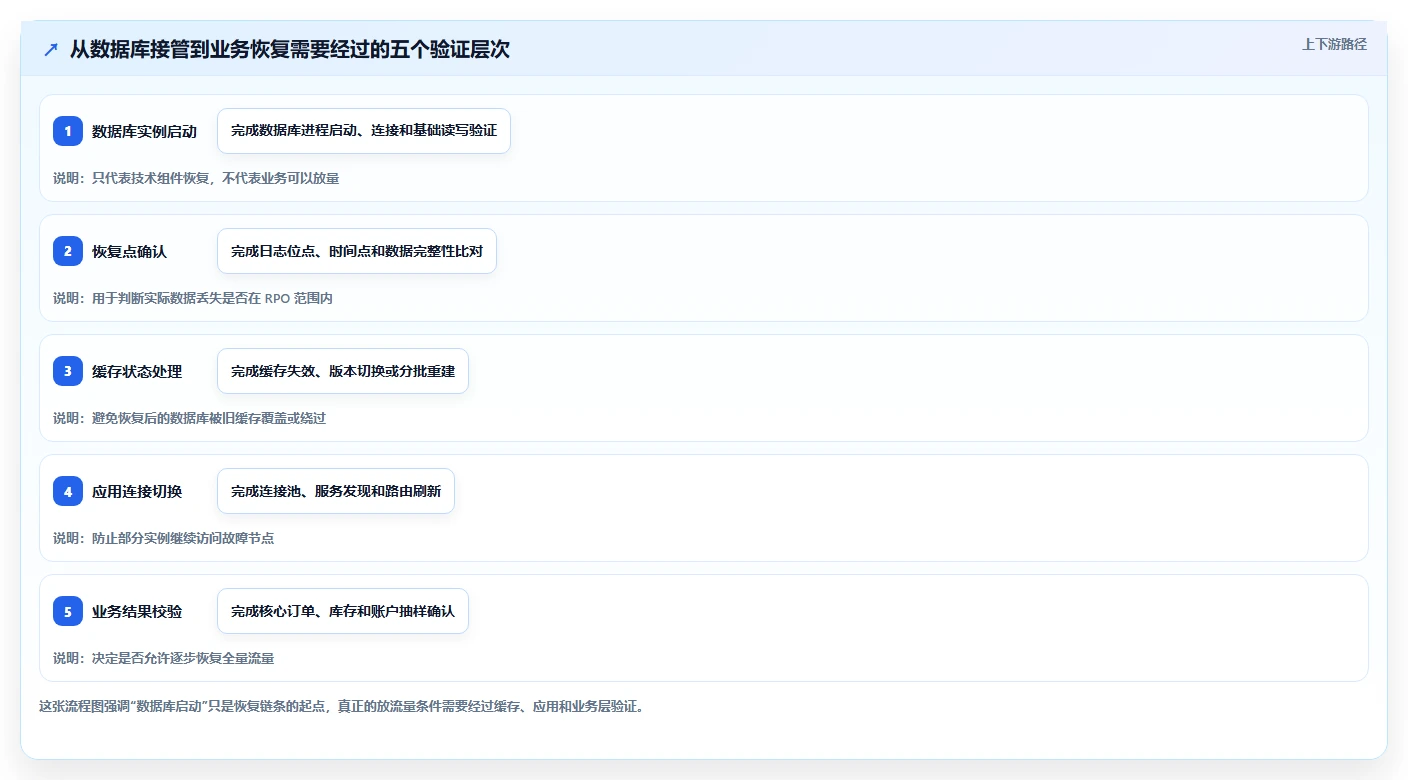Select the 完成缓存失效、版本切换或分批重建 box
This screenshot has width=1408, height=780.
click(343, 371)
